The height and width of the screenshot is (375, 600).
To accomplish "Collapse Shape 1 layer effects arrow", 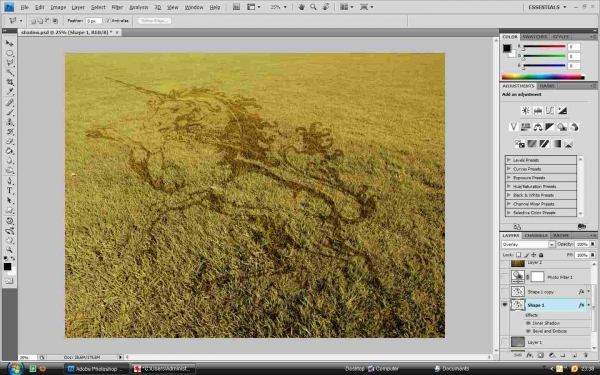I will (x=589, y=305).
